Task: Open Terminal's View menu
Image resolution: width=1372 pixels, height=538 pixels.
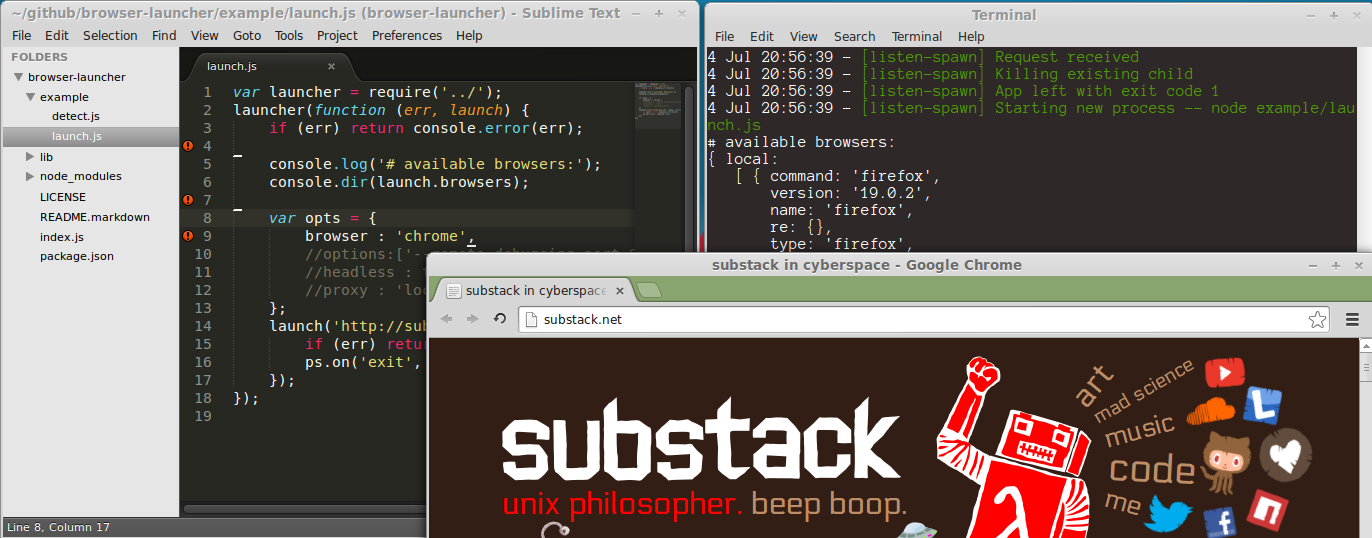Action: 803,36
